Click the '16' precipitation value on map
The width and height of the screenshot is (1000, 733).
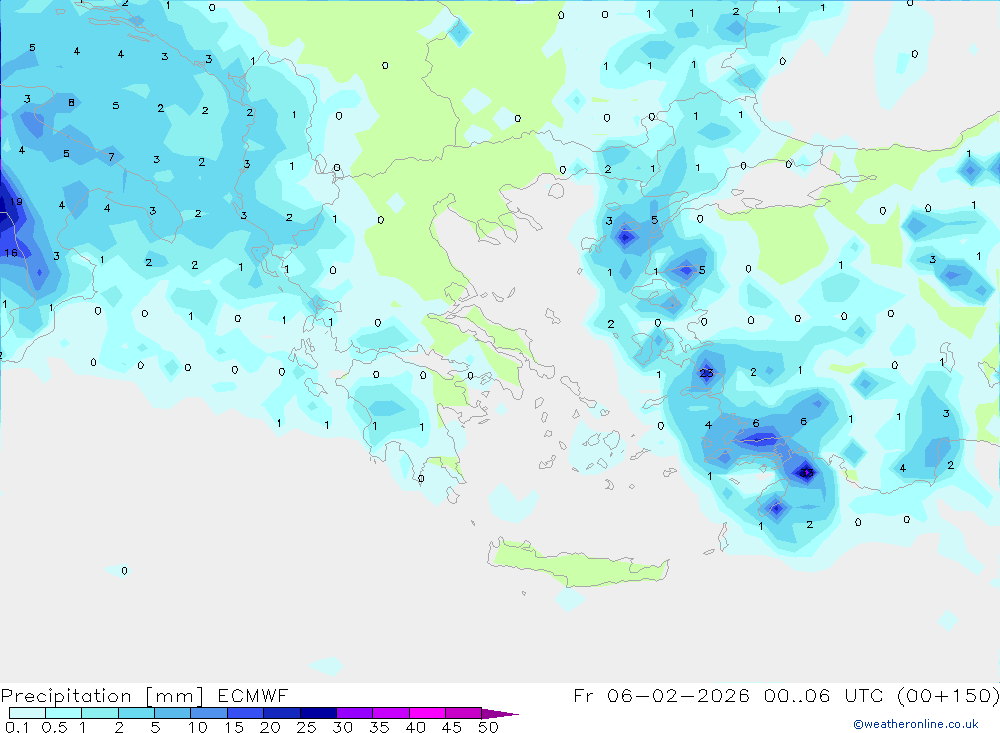(11, 253)
